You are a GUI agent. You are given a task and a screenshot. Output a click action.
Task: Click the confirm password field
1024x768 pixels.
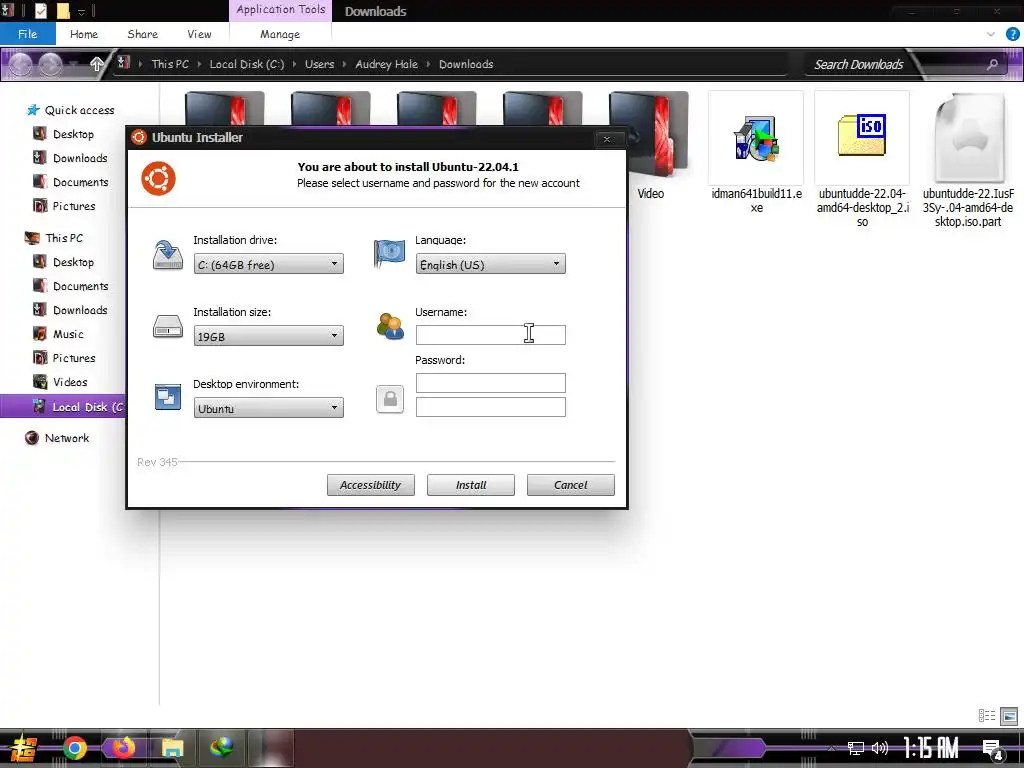pos(490,407)
